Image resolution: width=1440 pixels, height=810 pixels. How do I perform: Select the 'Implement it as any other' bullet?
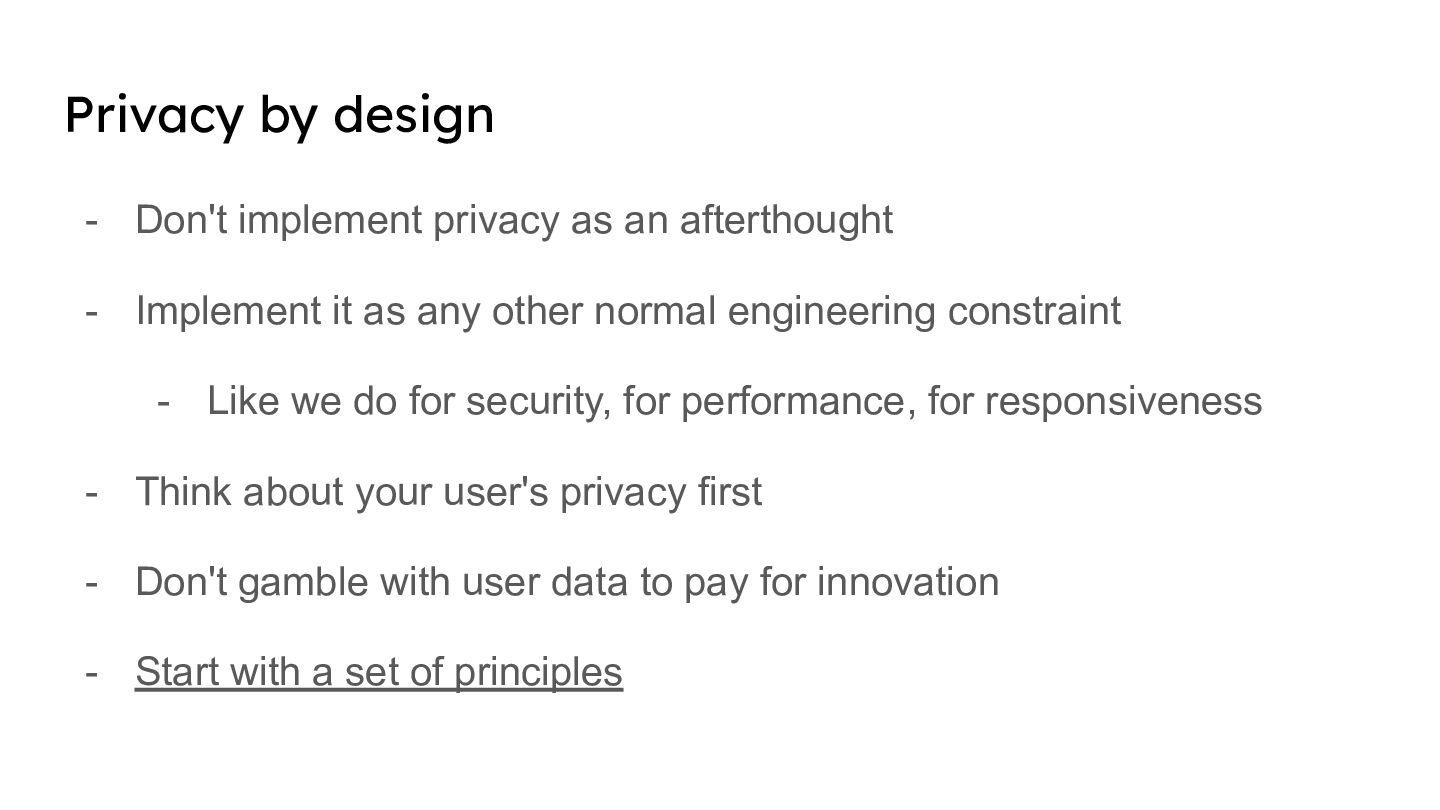tap(627, 311)
